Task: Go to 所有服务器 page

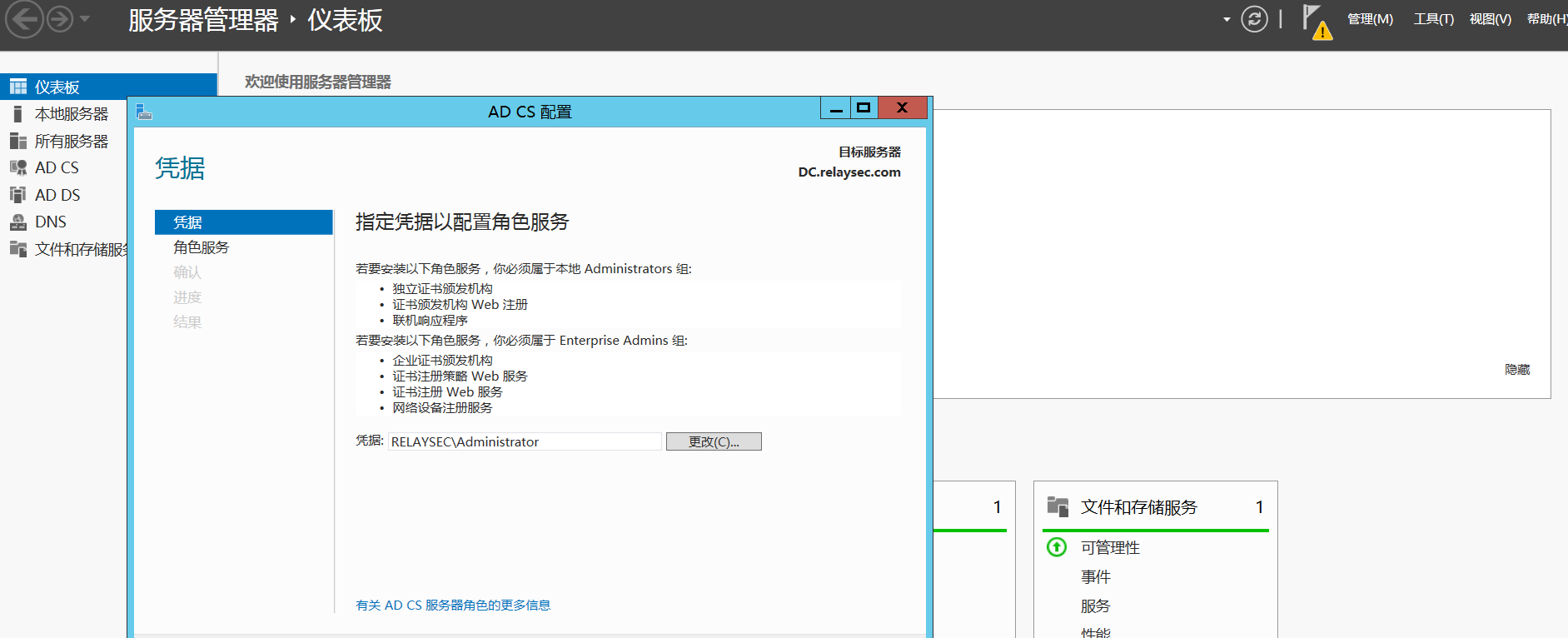Action: click(x=72, y=141)
